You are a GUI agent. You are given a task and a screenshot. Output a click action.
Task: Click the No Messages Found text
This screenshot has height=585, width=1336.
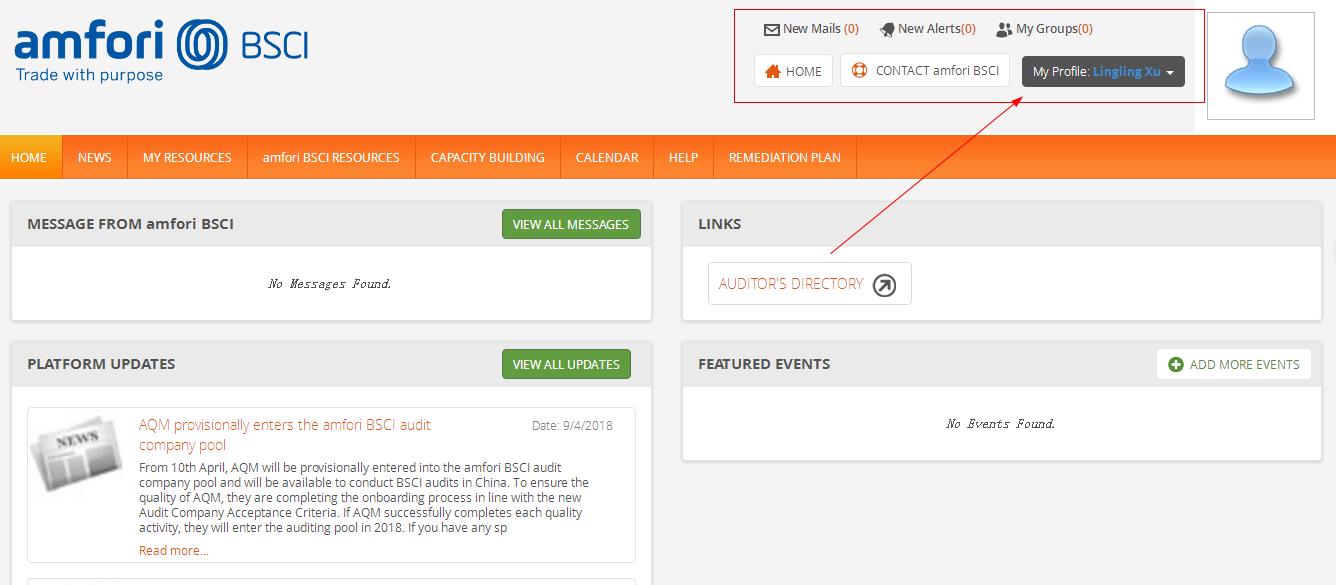[x=330, y=284]
